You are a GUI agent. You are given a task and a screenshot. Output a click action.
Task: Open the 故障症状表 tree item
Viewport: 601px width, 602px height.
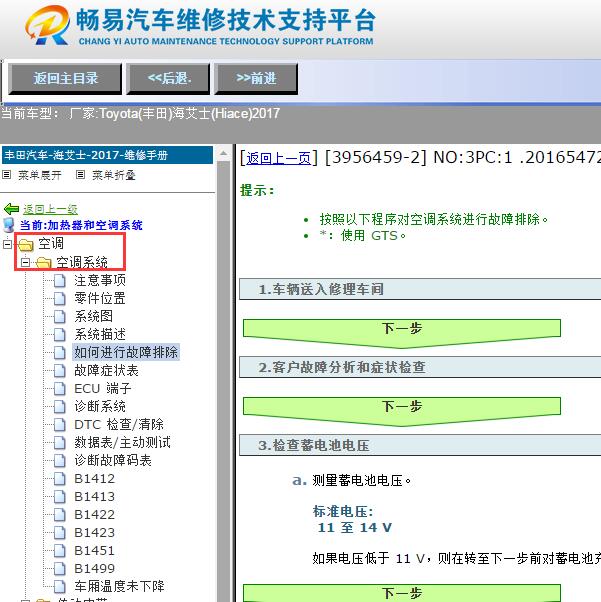[x=106, y=370]
